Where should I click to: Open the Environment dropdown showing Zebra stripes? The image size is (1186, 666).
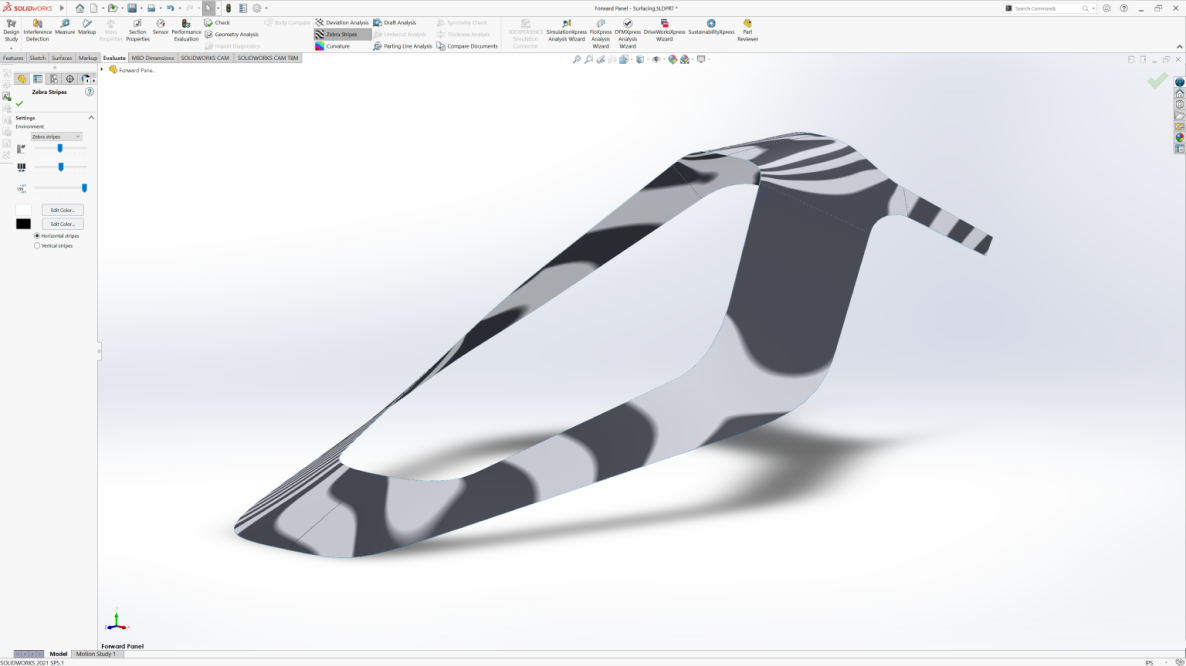(x=56, y=137)
